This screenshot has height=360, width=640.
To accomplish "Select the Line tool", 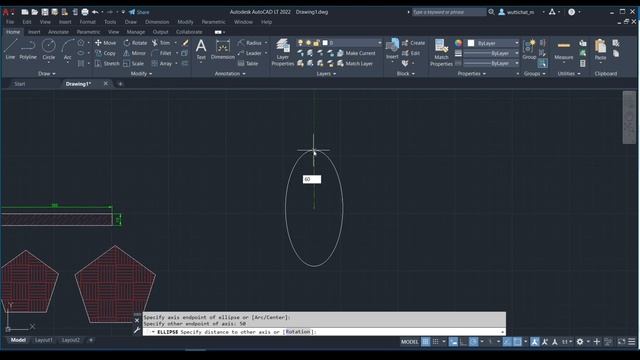I will coord(10,49).
